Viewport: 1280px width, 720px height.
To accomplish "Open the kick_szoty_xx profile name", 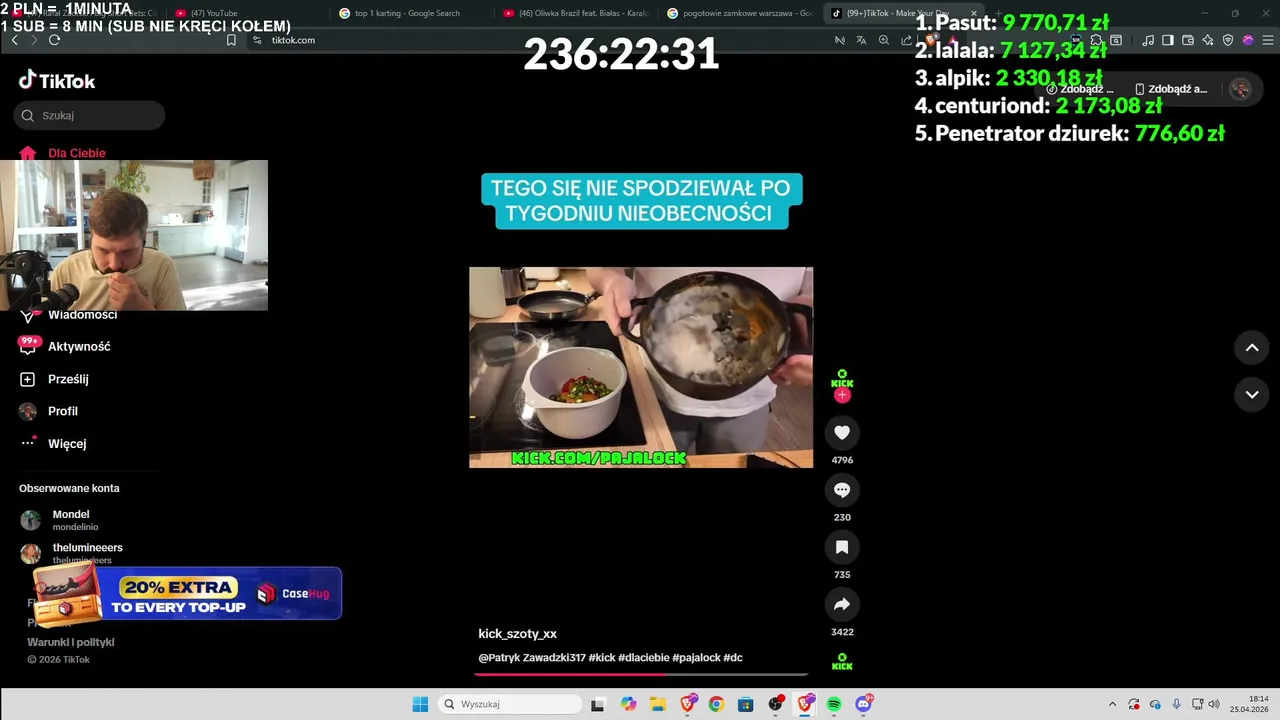I will click(517, 634).
